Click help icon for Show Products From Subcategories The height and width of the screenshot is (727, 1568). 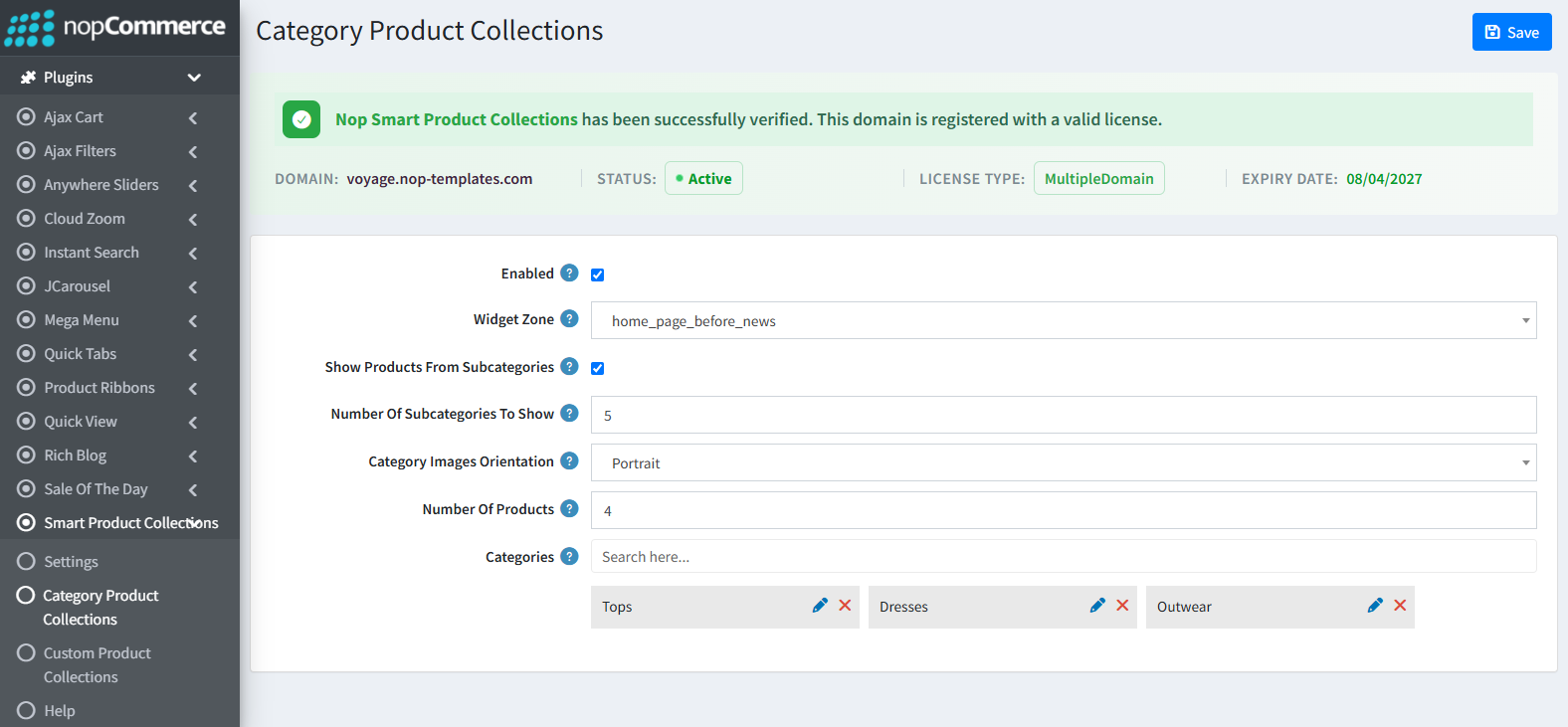[x=569, y=366]
